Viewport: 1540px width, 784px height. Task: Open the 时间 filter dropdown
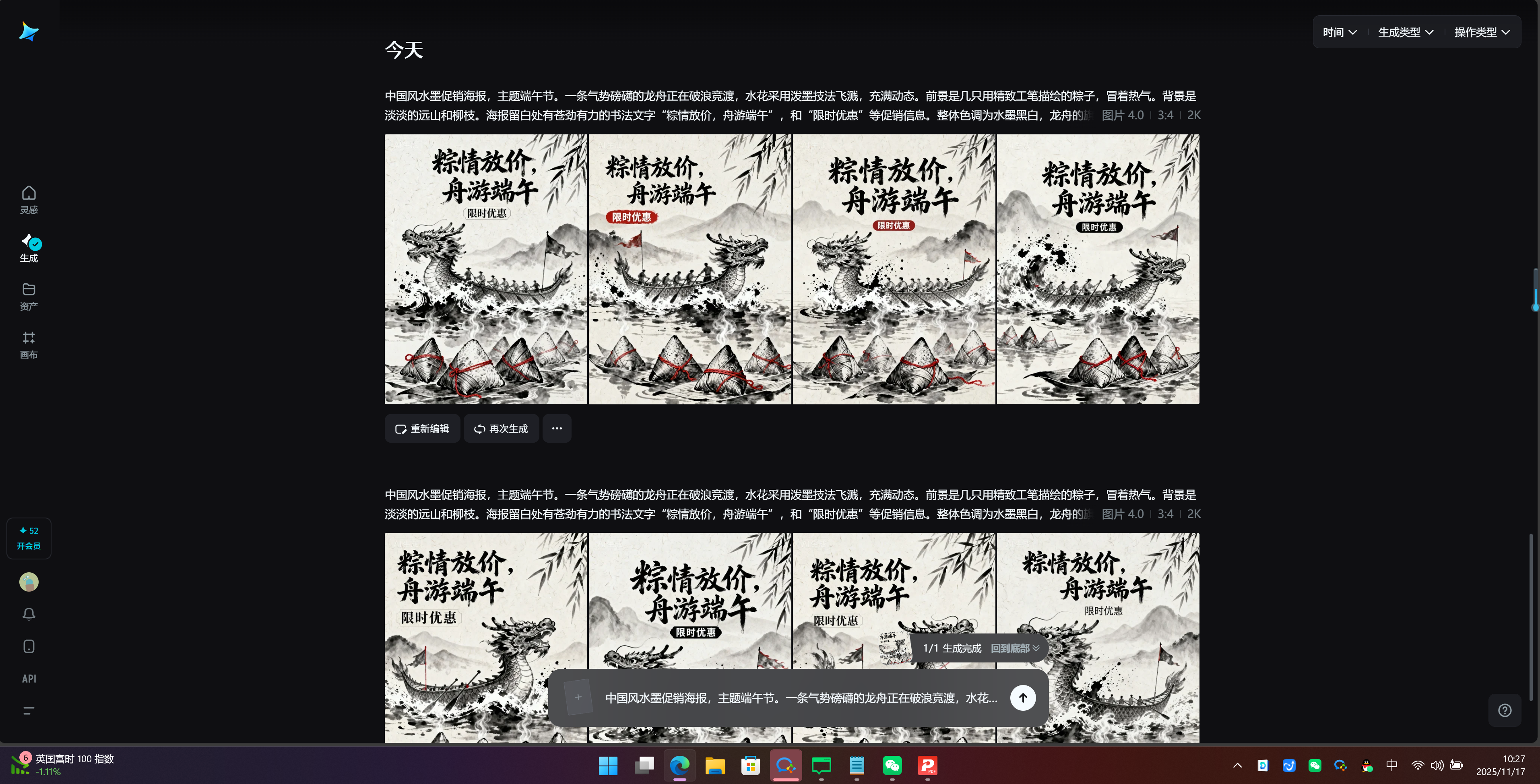1339,32
